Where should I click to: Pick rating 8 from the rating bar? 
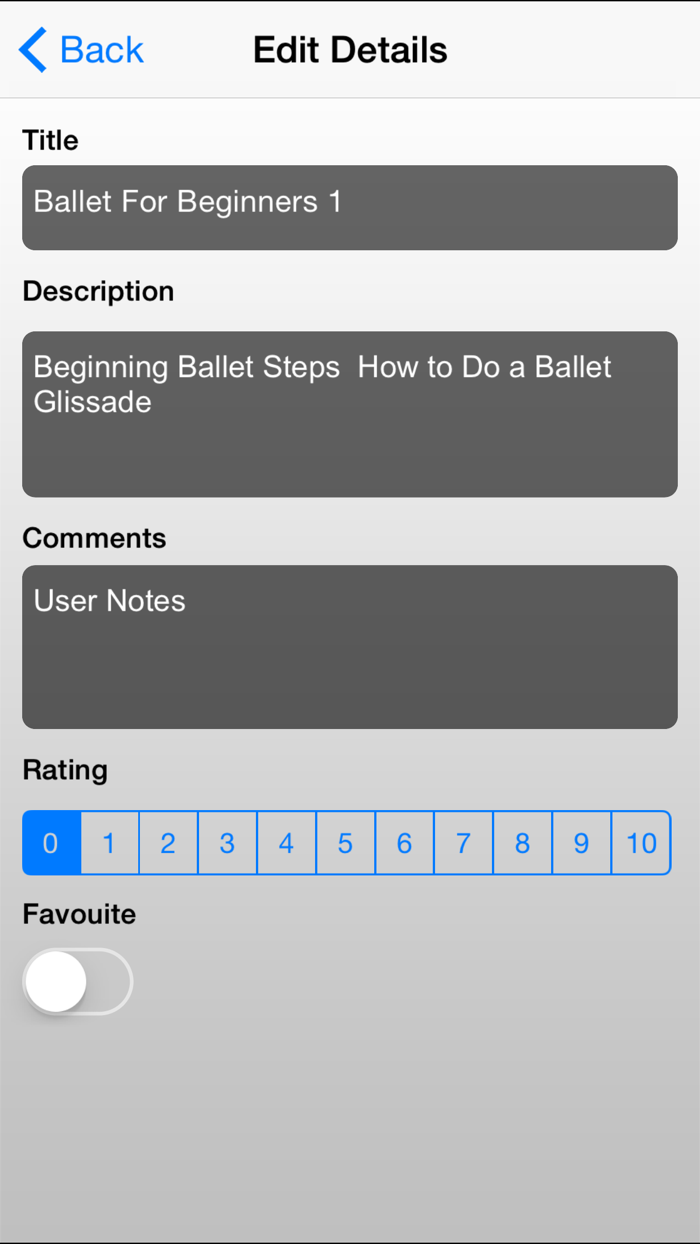click(x=522, y=843)
